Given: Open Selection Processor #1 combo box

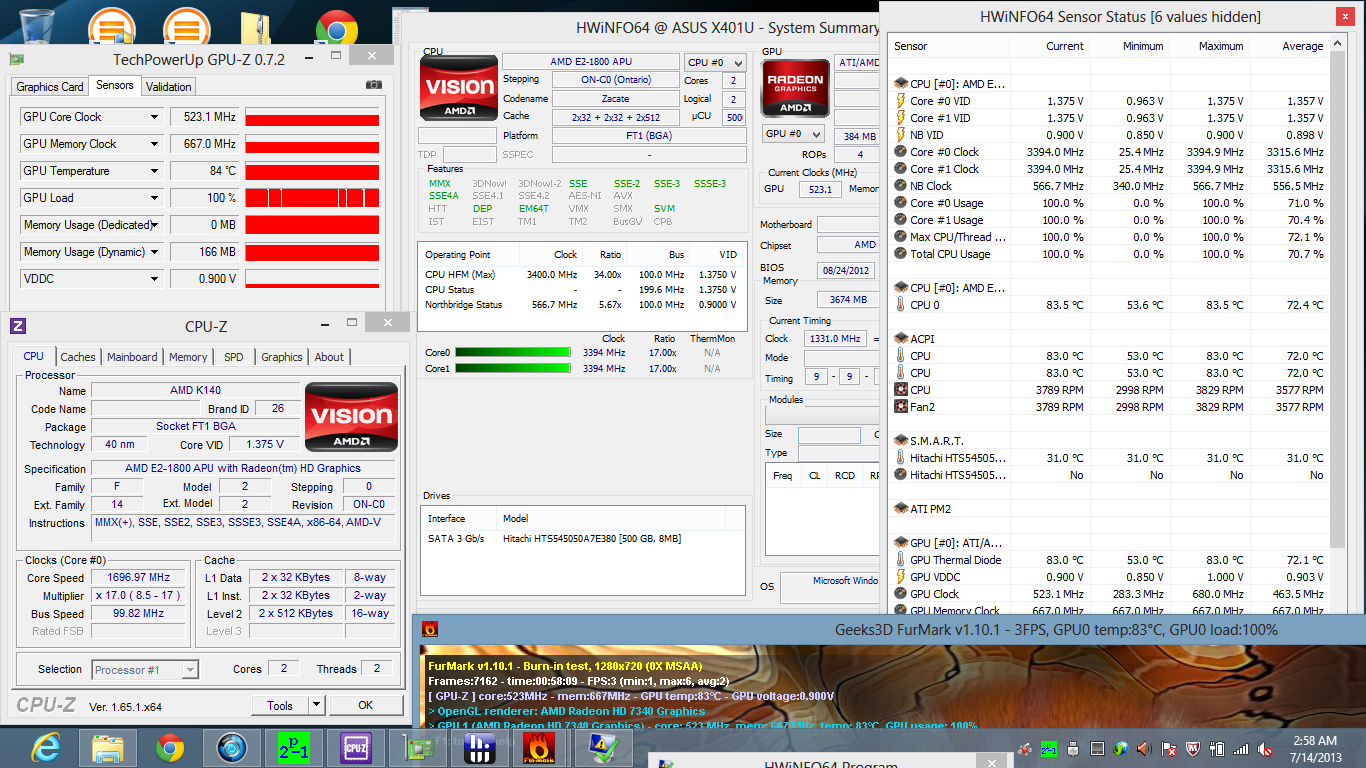Looking at the screenshot, I should (x=145, y=670).
